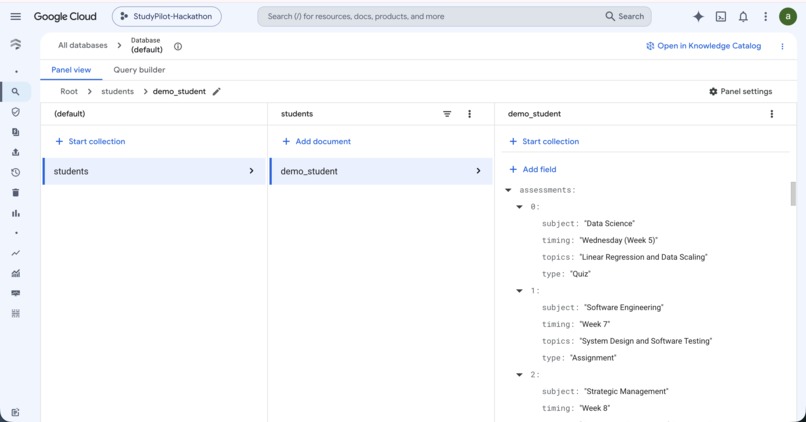Open in Knowledge Catalog link
Screen dimensions: 806x422
pyautogui.click(x=703, y=46)
